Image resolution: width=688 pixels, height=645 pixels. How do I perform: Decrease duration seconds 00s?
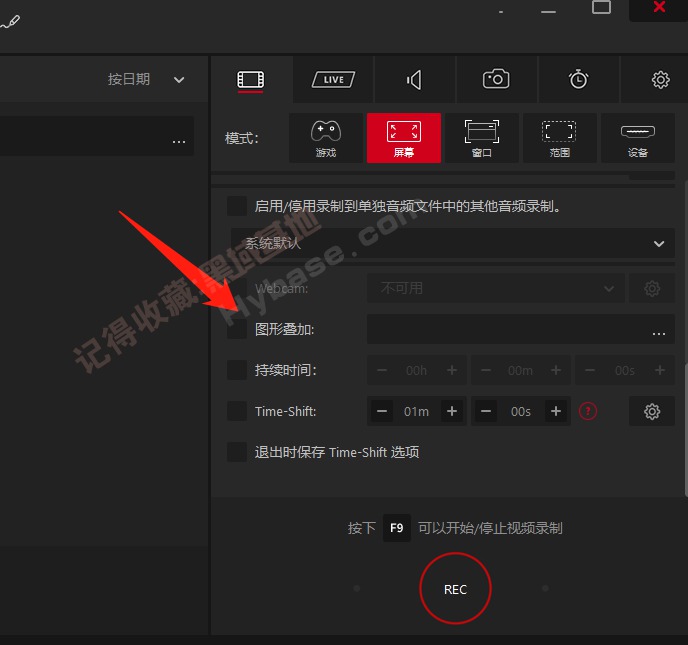(x=590, y=370)
